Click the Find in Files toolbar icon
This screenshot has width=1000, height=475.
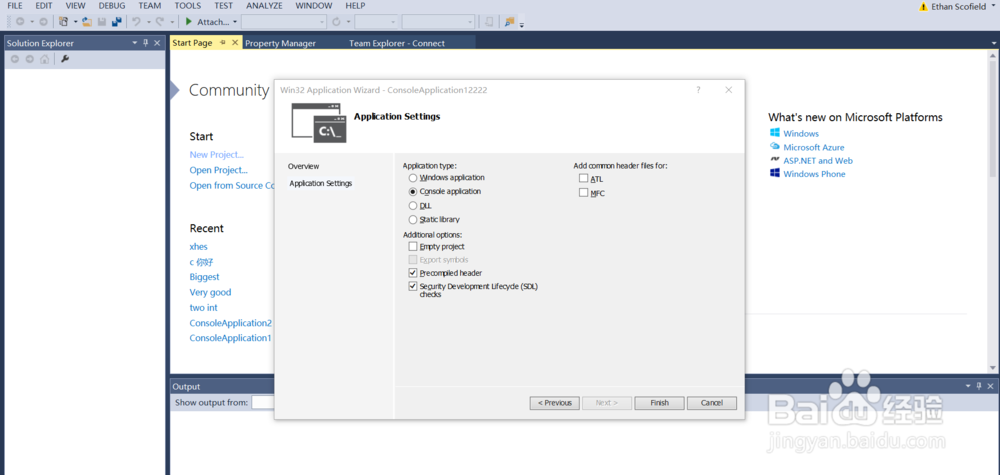pyautogui.click(x=510, y=22)
